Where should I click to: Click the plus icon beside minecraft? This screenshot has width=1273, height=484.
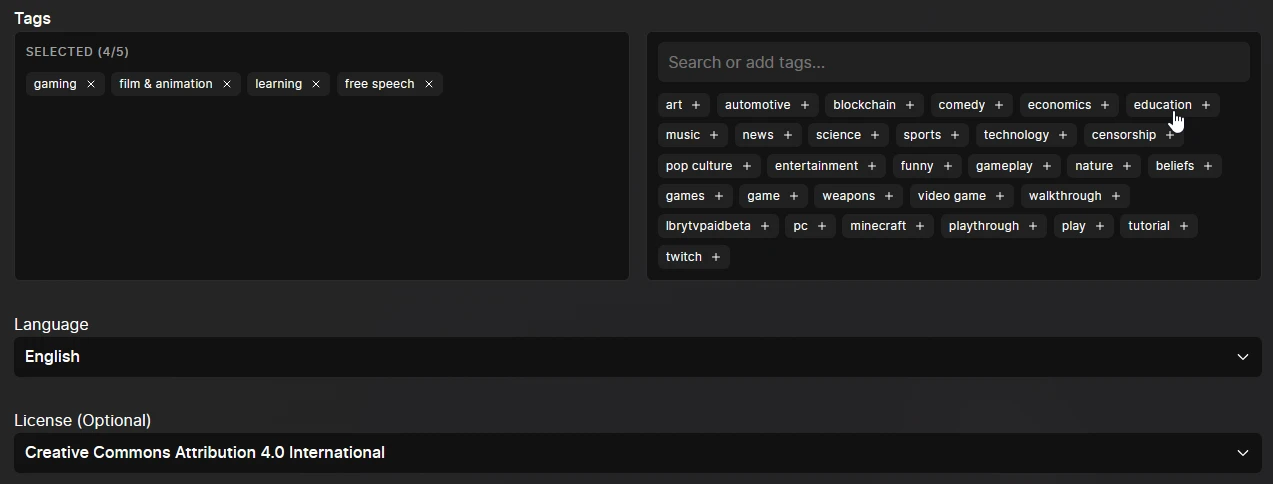[x=920, y=226]
